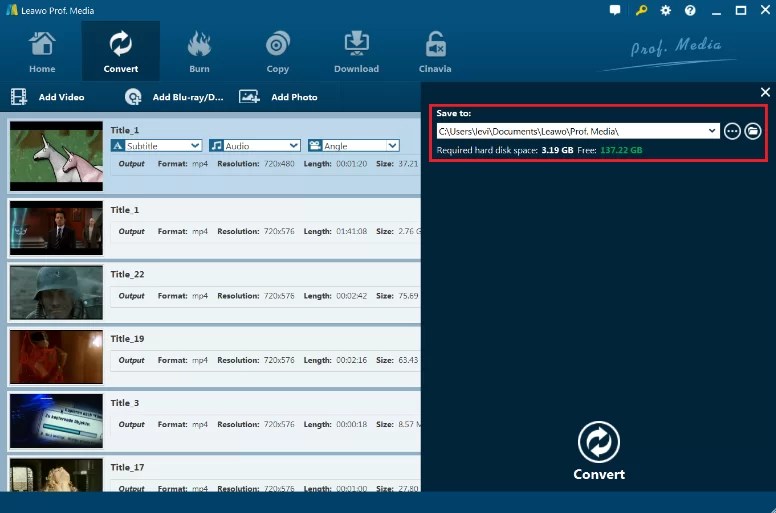Open the help question mark icon
The image size is (776, 513).
tap(690, 10)
